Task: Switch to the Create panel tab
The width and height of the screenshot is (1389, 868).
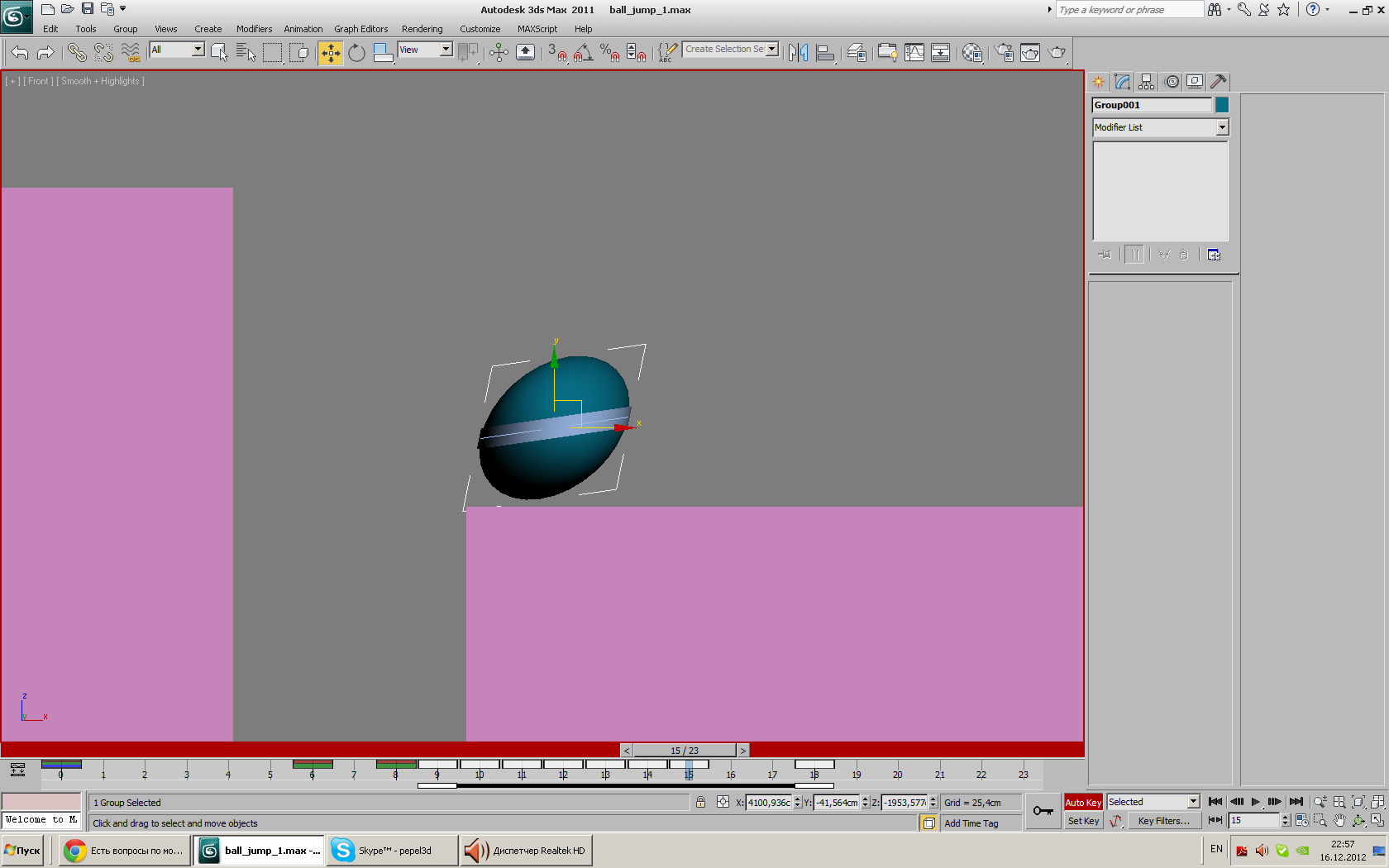Action: [x=1098, y=82]
